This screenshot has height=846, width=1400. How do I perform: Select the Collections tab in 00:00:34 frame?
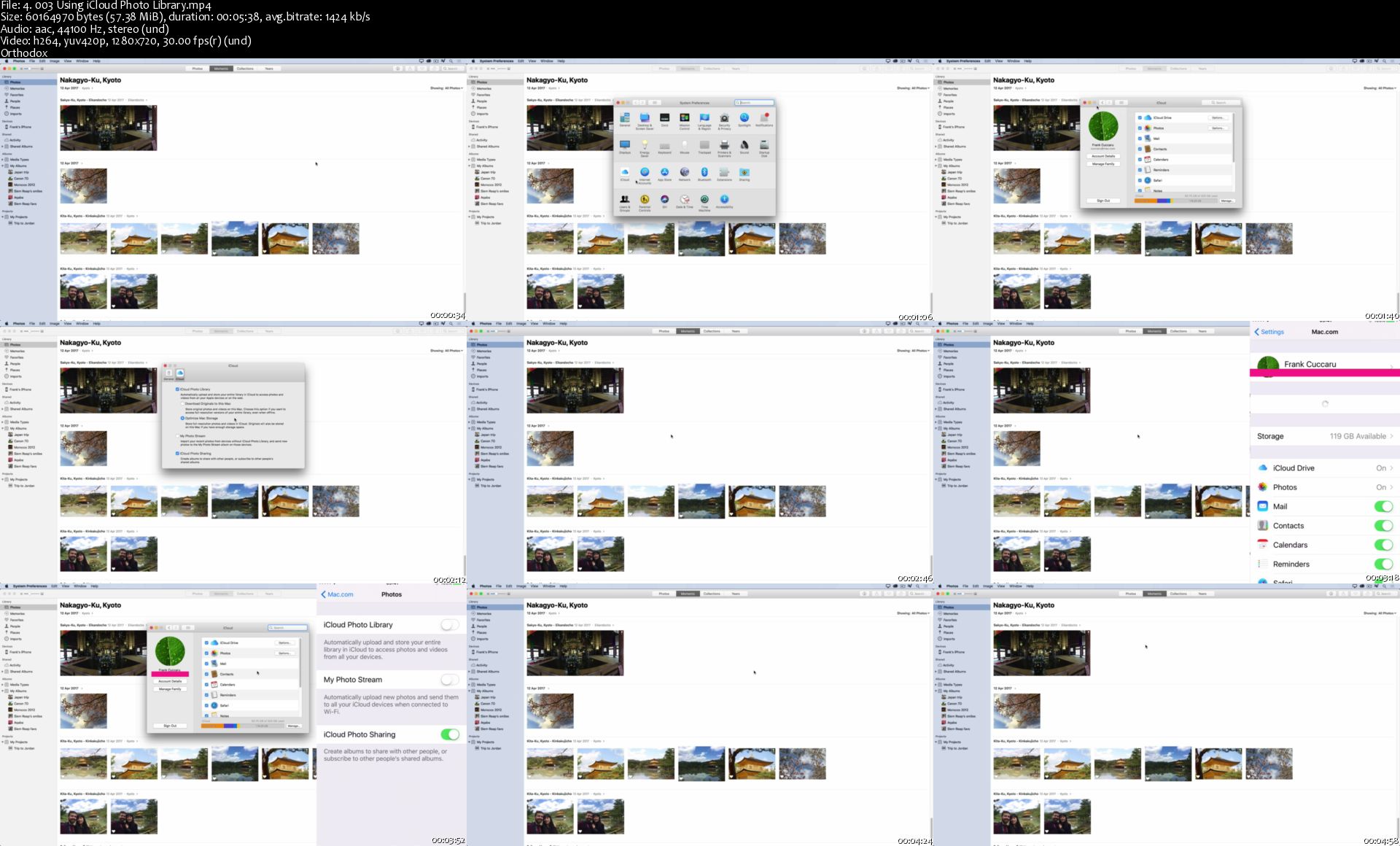245,69
